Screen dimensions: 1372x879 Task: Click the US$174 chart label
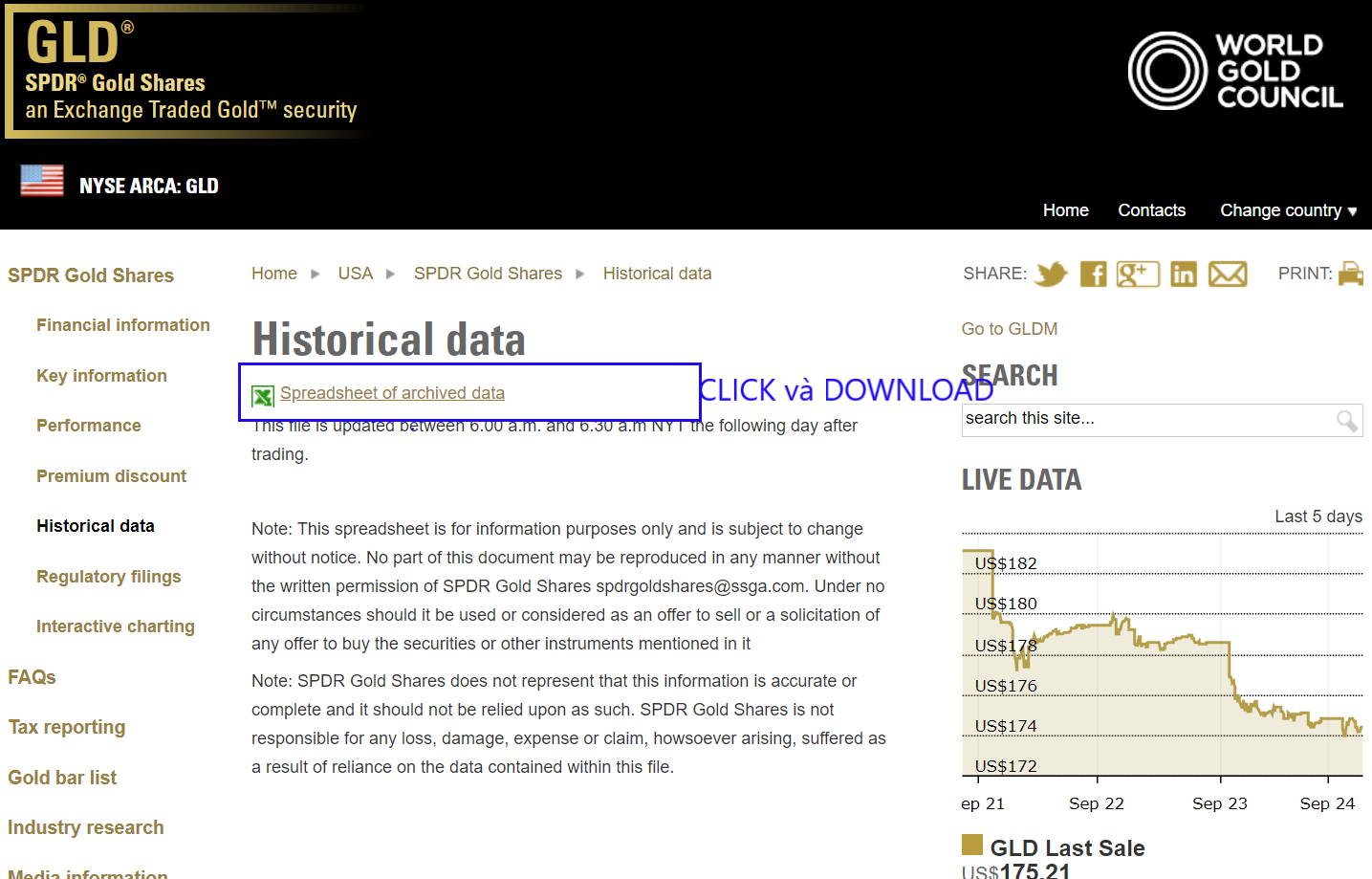1006,726
